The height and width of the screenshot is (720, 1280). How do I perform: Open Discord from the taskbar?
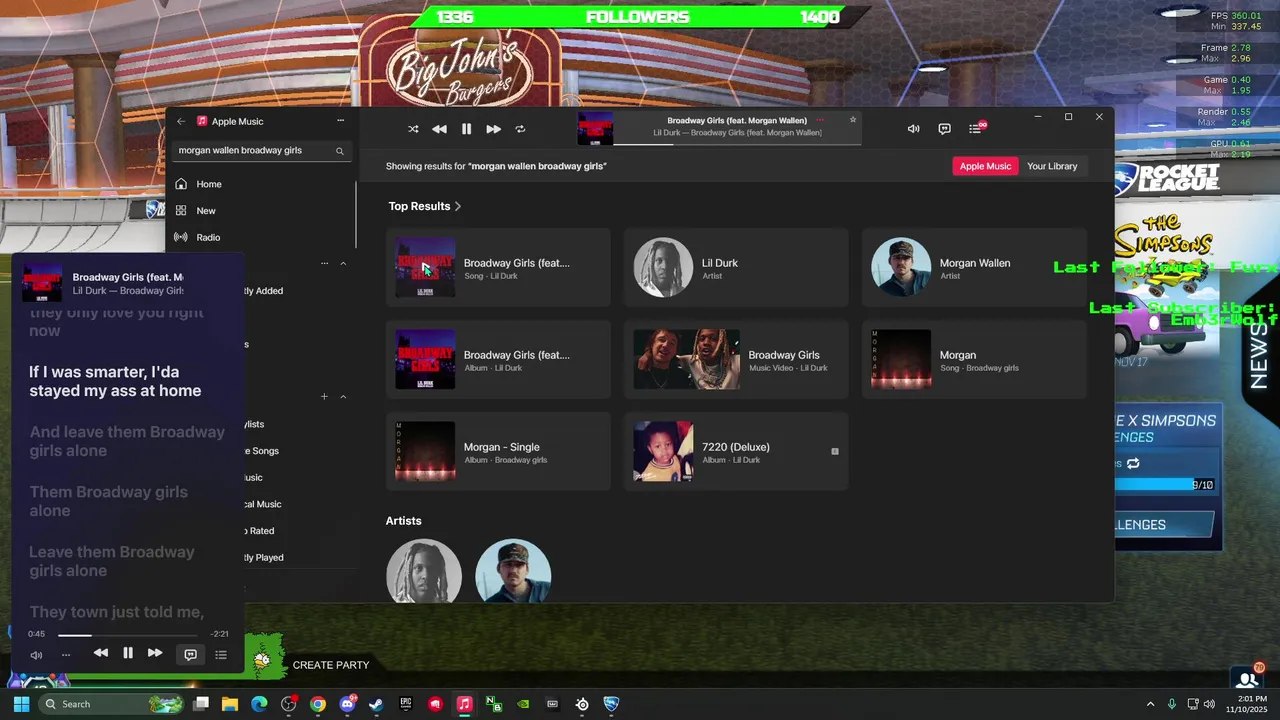click(x=347, y=704)
